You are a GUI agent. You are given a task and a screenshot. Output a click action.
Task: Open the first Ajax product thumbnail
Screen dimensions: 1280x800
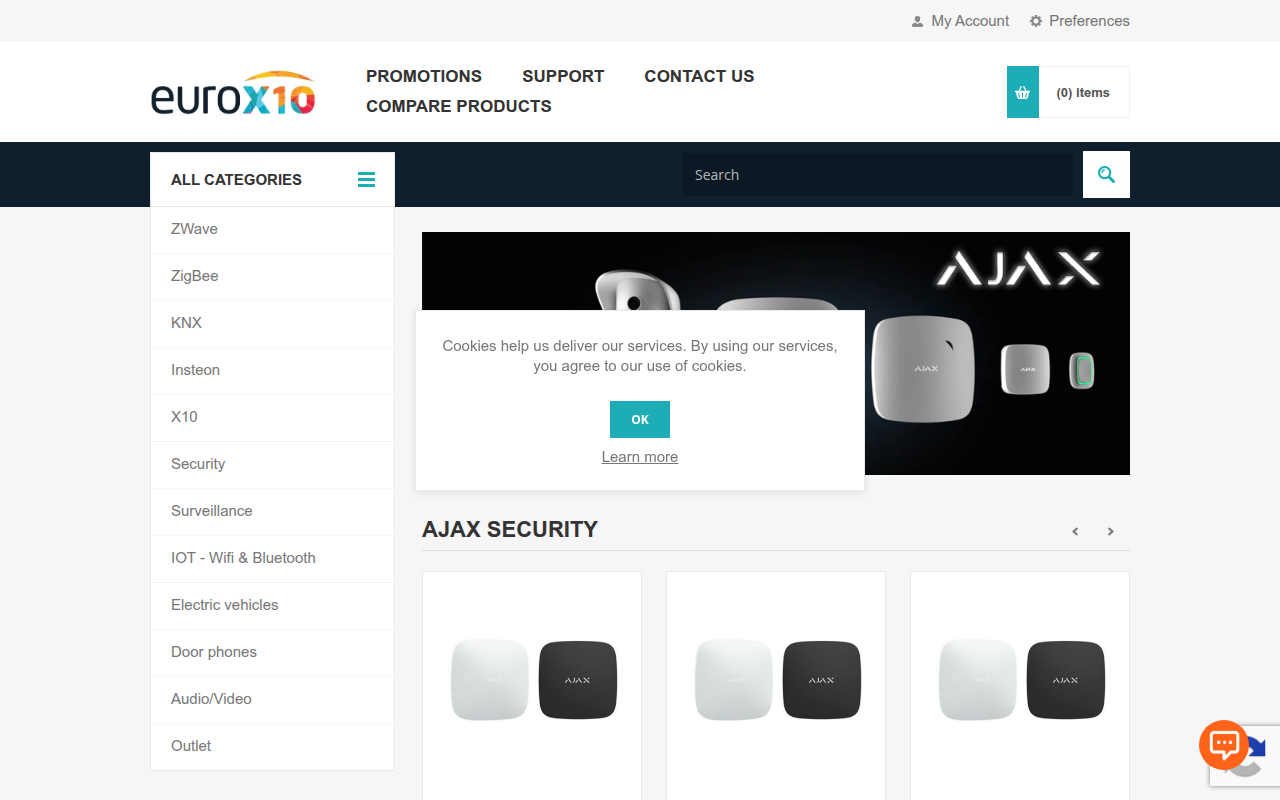[532, 680]
